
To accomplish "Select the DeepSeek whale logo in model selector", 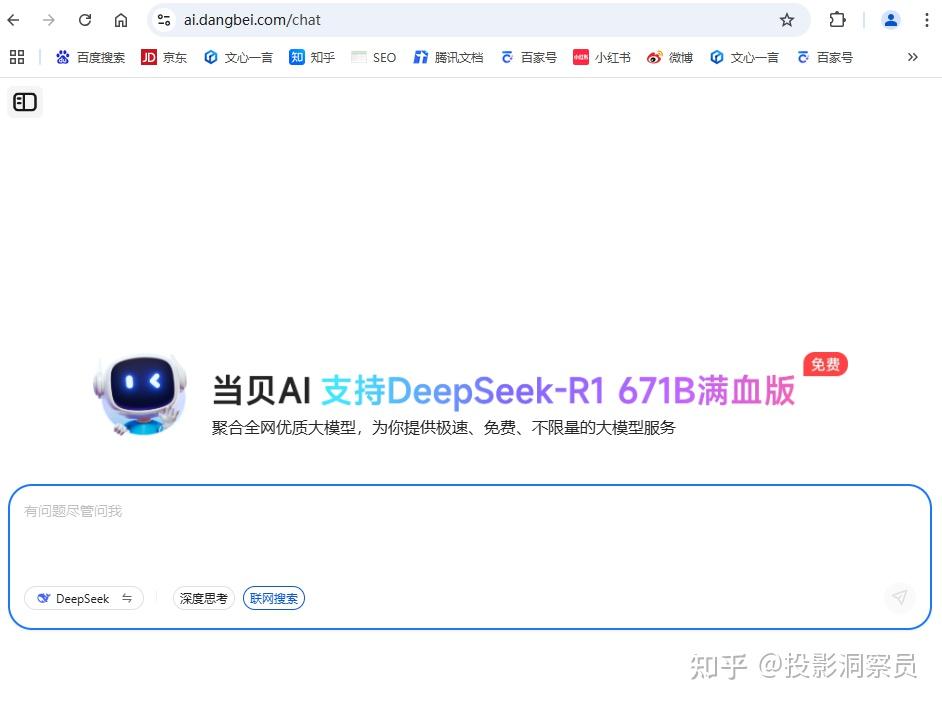I will [43, 597].
